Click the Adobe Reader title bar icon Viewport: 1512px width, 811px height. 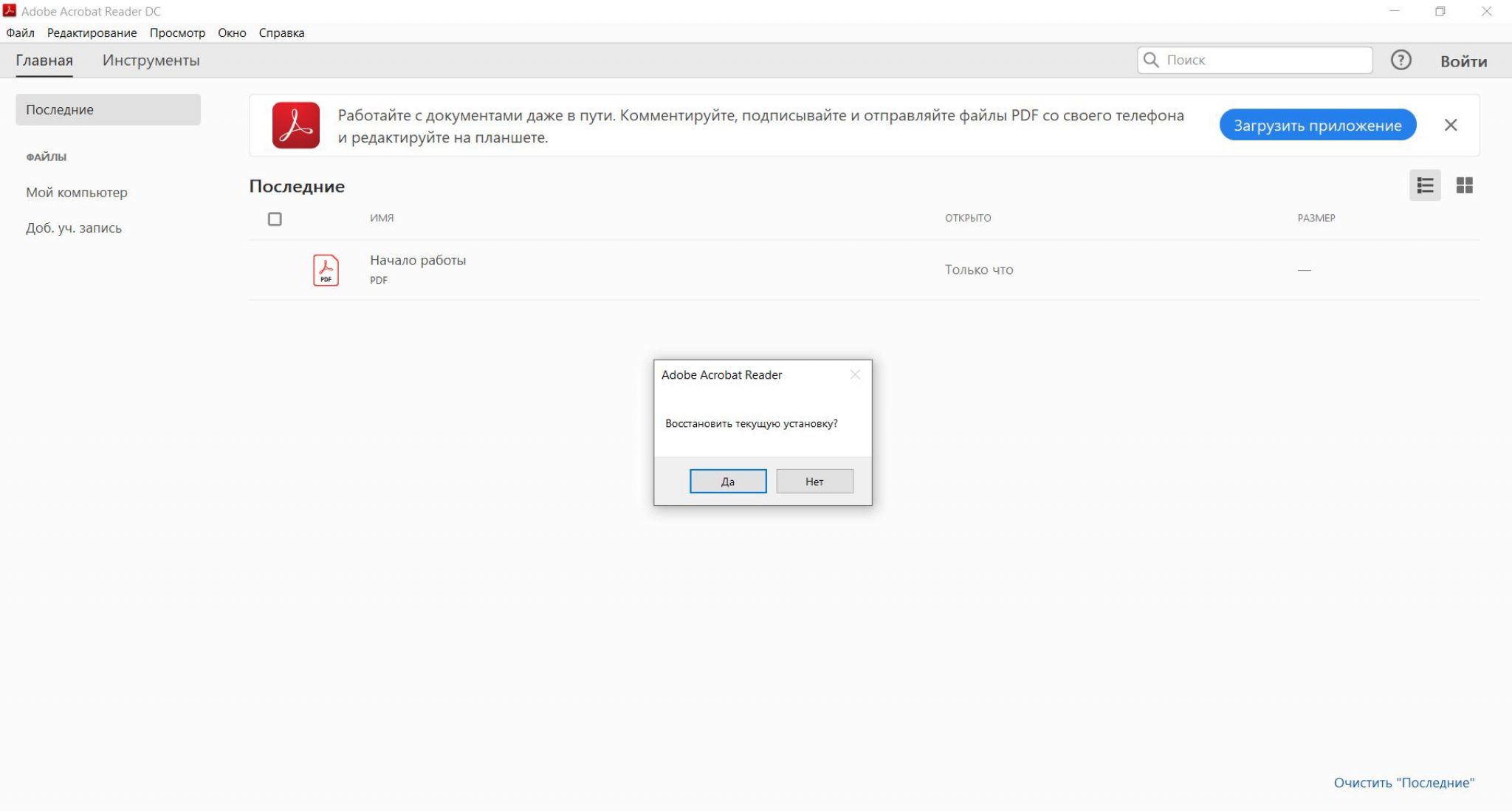tap(10, 11)
